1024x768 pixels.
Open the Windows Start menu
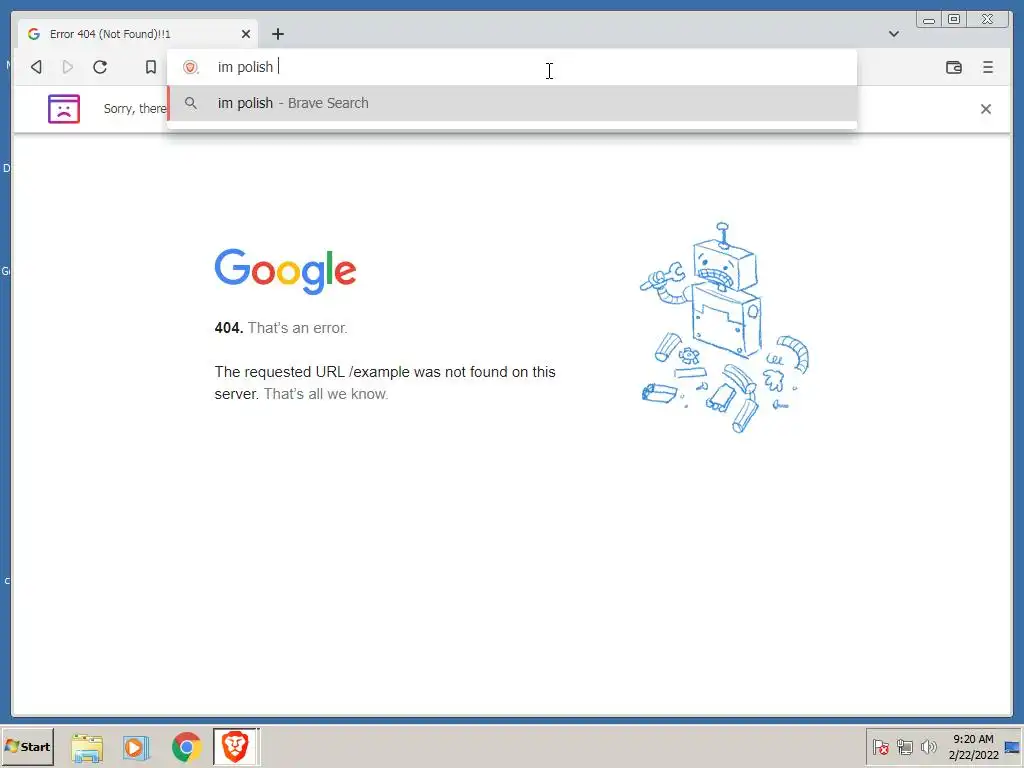[27, 746]
